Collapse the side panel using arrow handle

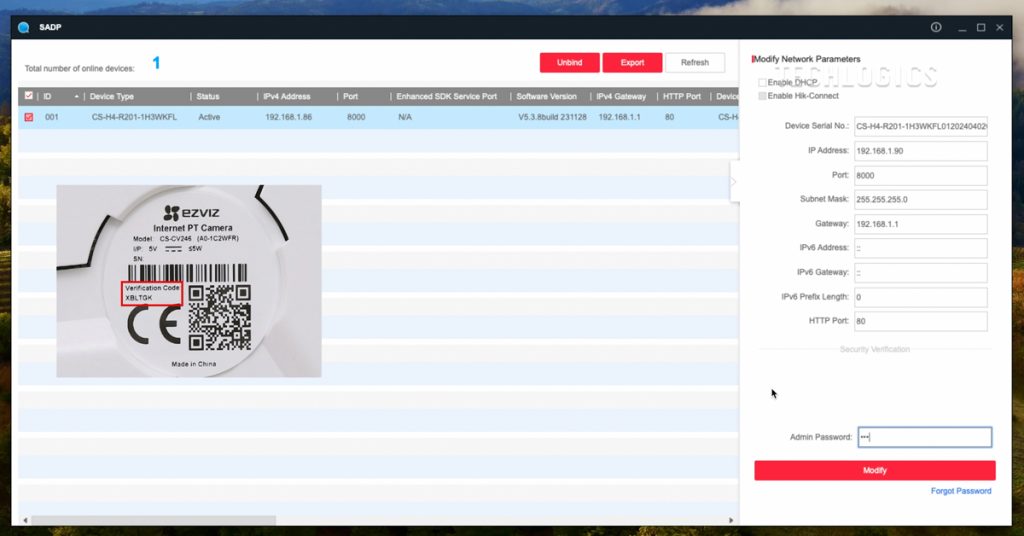[733, 182]
